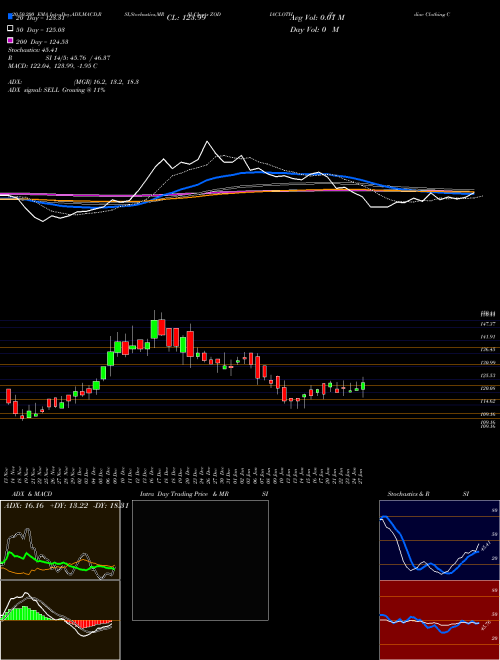Click the blue 20 Day legend swatch
The height and width of the screenshot is (660, 500).
click(x=10, y=17)
